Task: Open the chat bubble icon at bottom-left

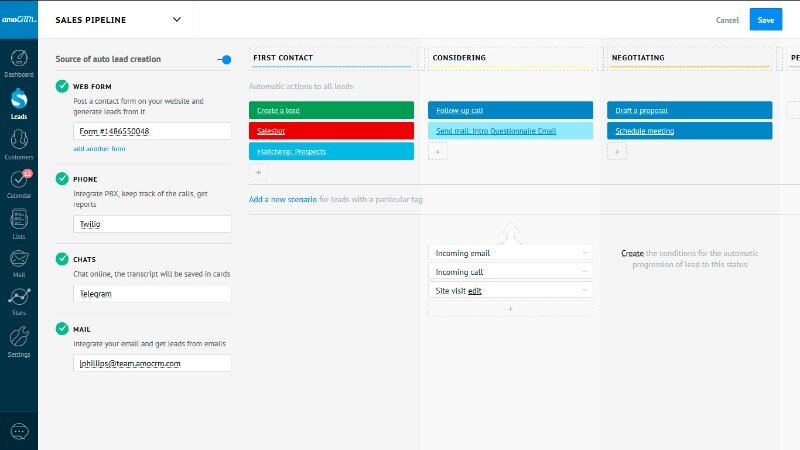Action: pos(18,431)
